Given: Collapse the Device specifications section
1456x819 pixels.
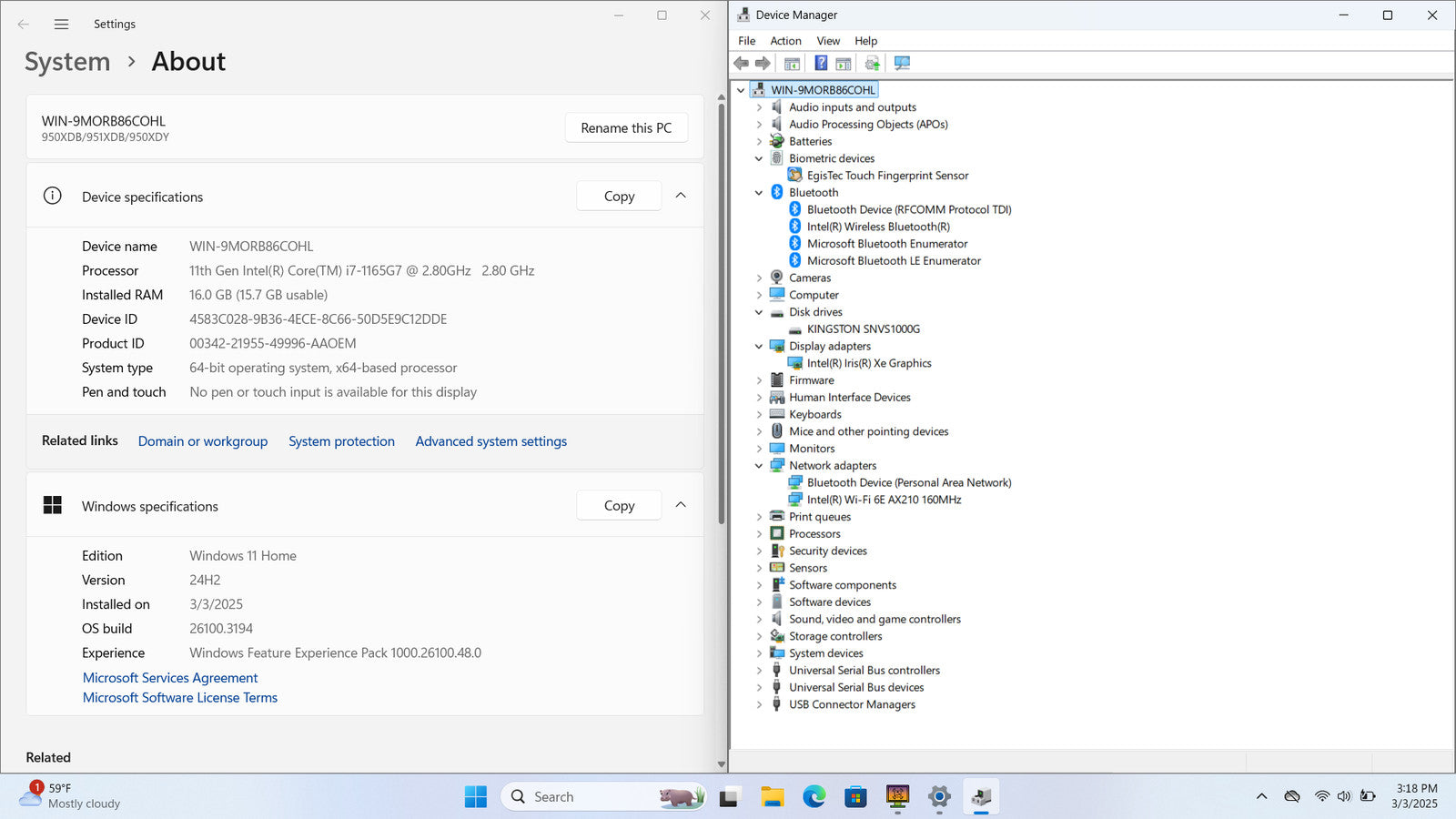Looking at the screenshot, I should pyautogui.click(x=681, y=196).
